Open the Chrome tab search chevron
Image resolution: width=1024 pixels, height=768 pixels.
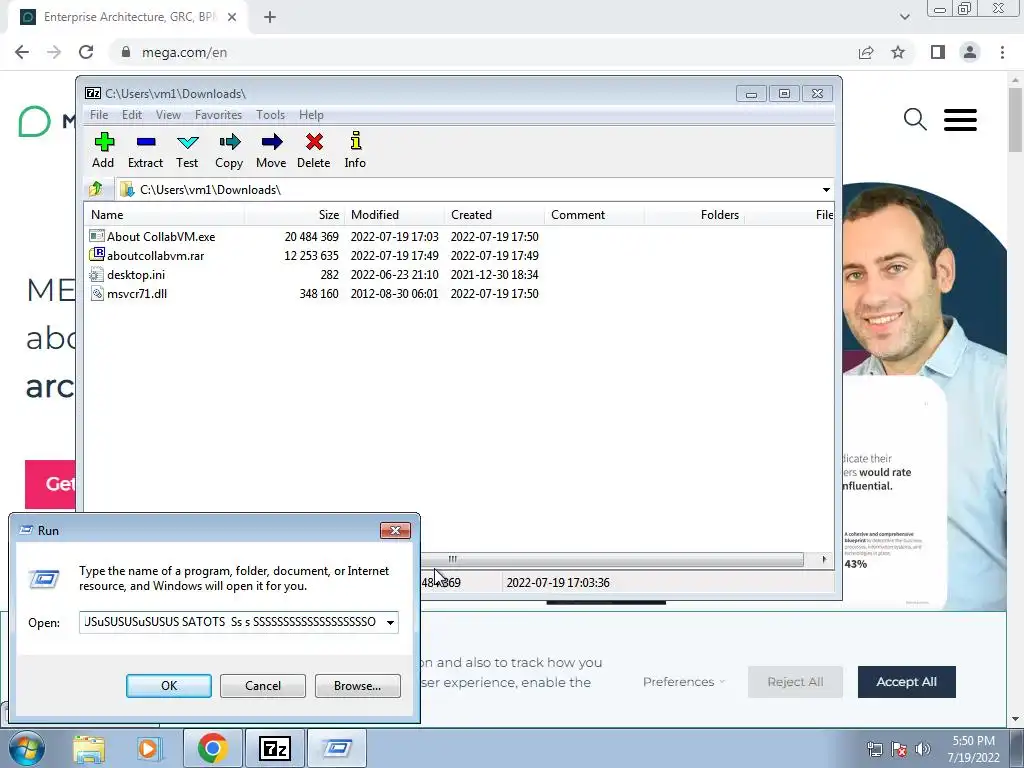[904, 17]
